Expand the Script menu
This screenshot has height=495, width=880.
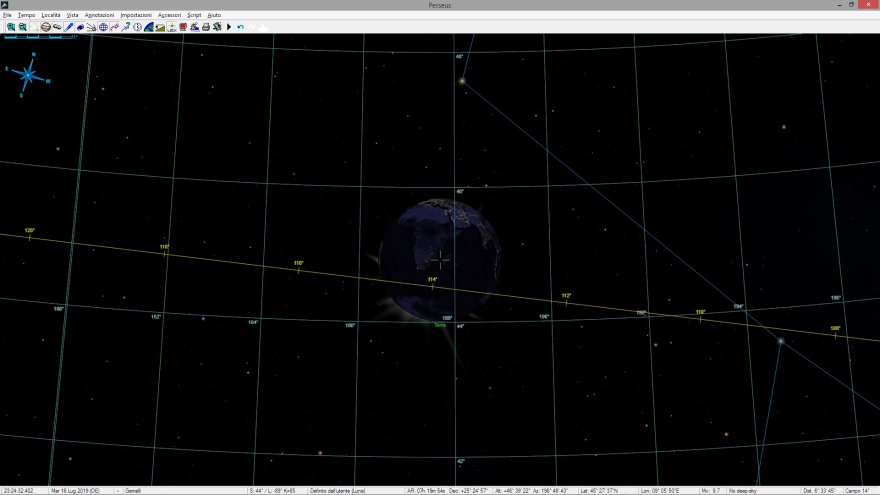(194, 16)
